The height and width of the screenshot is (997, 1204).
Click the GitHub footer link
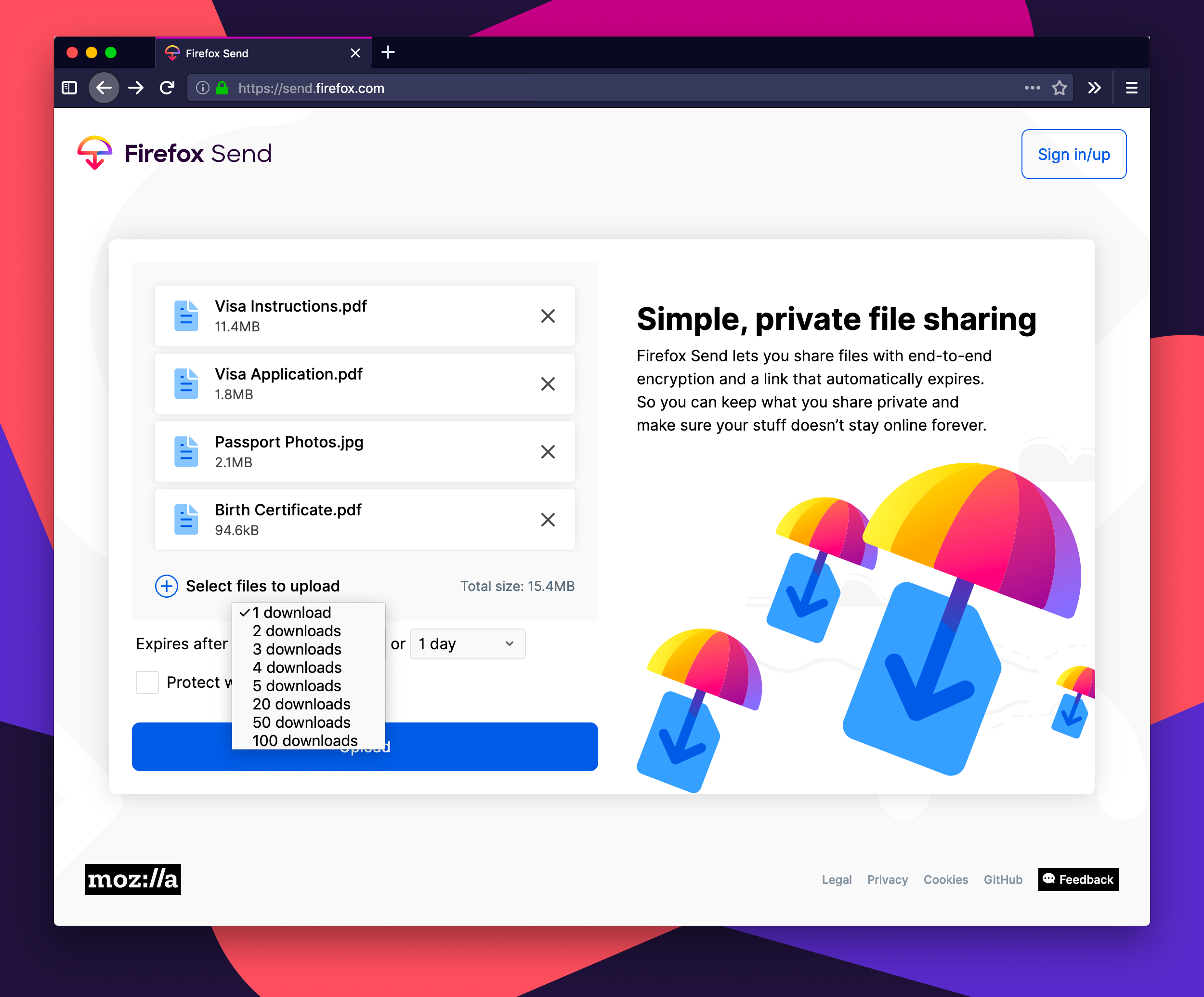(x=1003, y=879)
